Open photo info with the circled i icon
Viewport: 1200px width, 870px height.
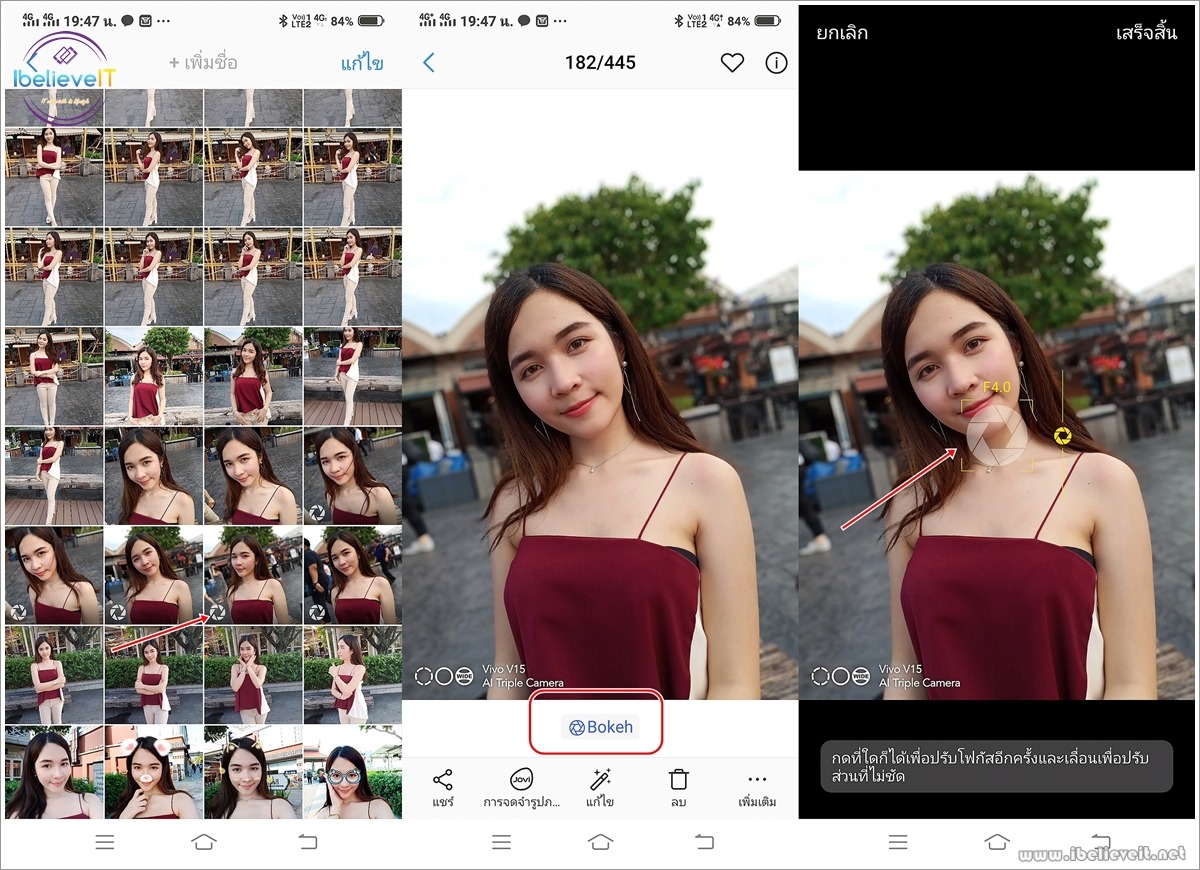pyautogui.click(x=776, y=63)
